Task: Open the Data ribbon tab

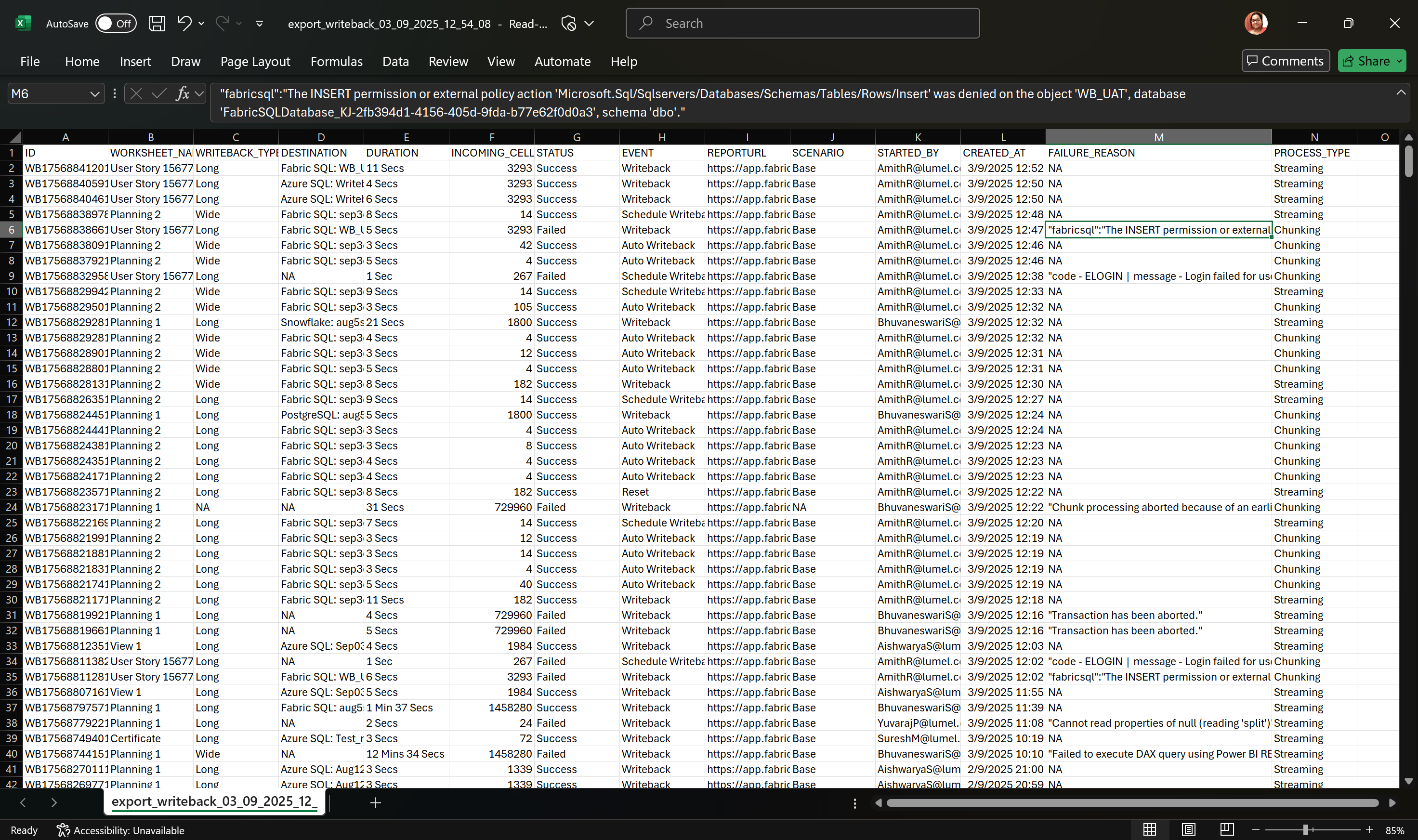Action: [395, 61]
